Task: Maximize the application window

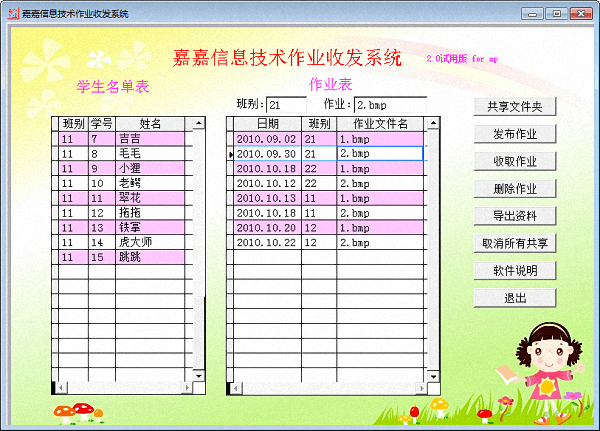Action: 557,13
